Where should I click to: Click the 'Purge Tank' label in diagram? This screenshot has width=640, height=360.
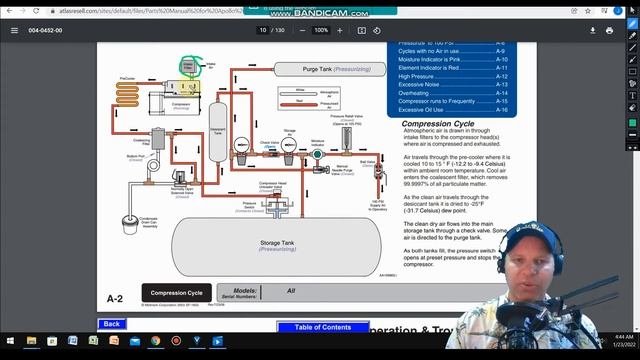pos(317,69)
